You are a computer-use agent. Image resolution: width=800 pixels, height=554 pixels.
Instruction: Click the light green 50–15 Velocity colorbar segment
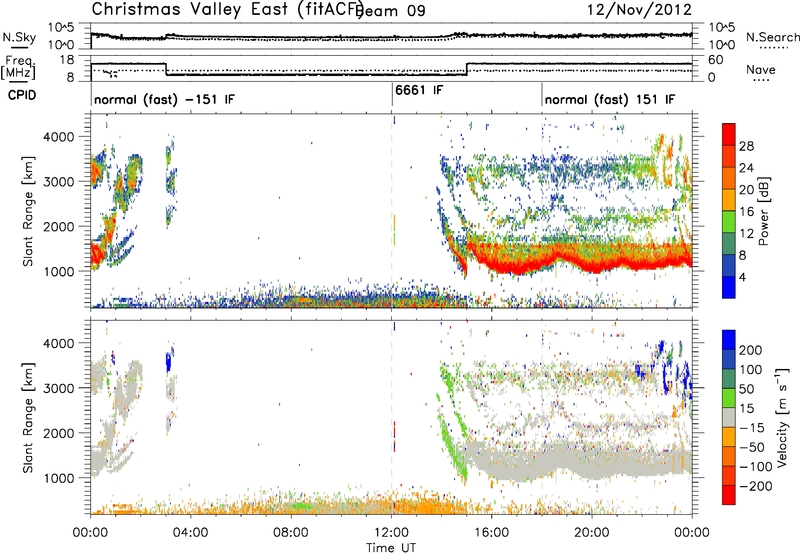729,398
